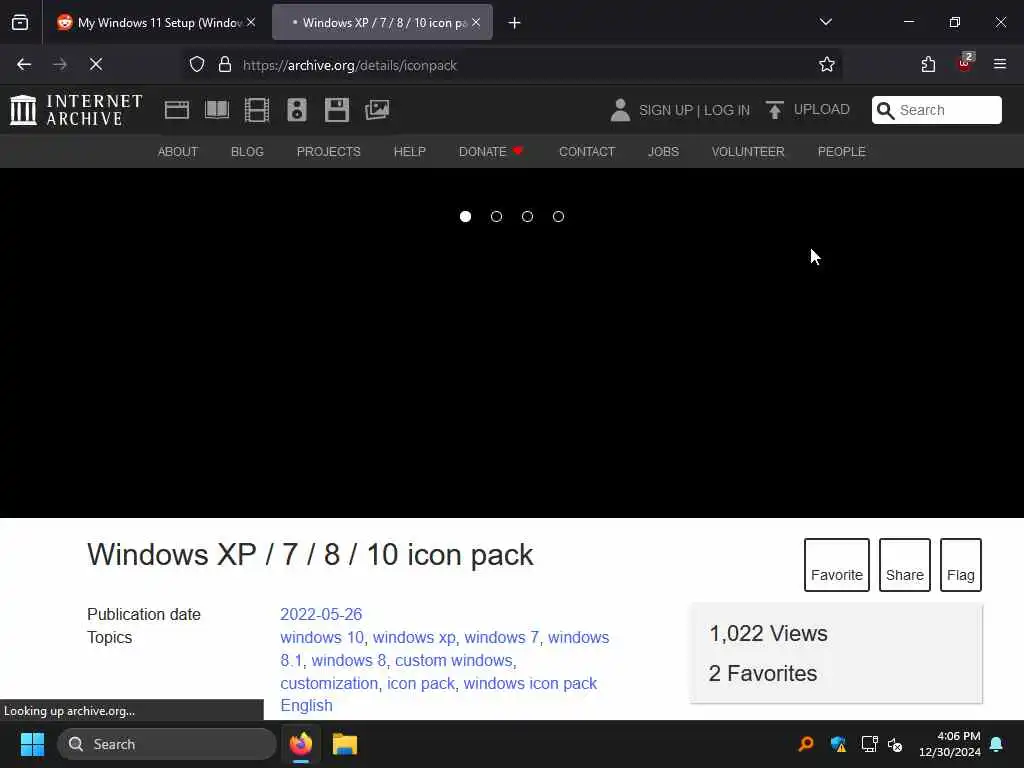Screen dimensions: 1024x768
Task: Click the UPLOAD link
Action: 822,110
